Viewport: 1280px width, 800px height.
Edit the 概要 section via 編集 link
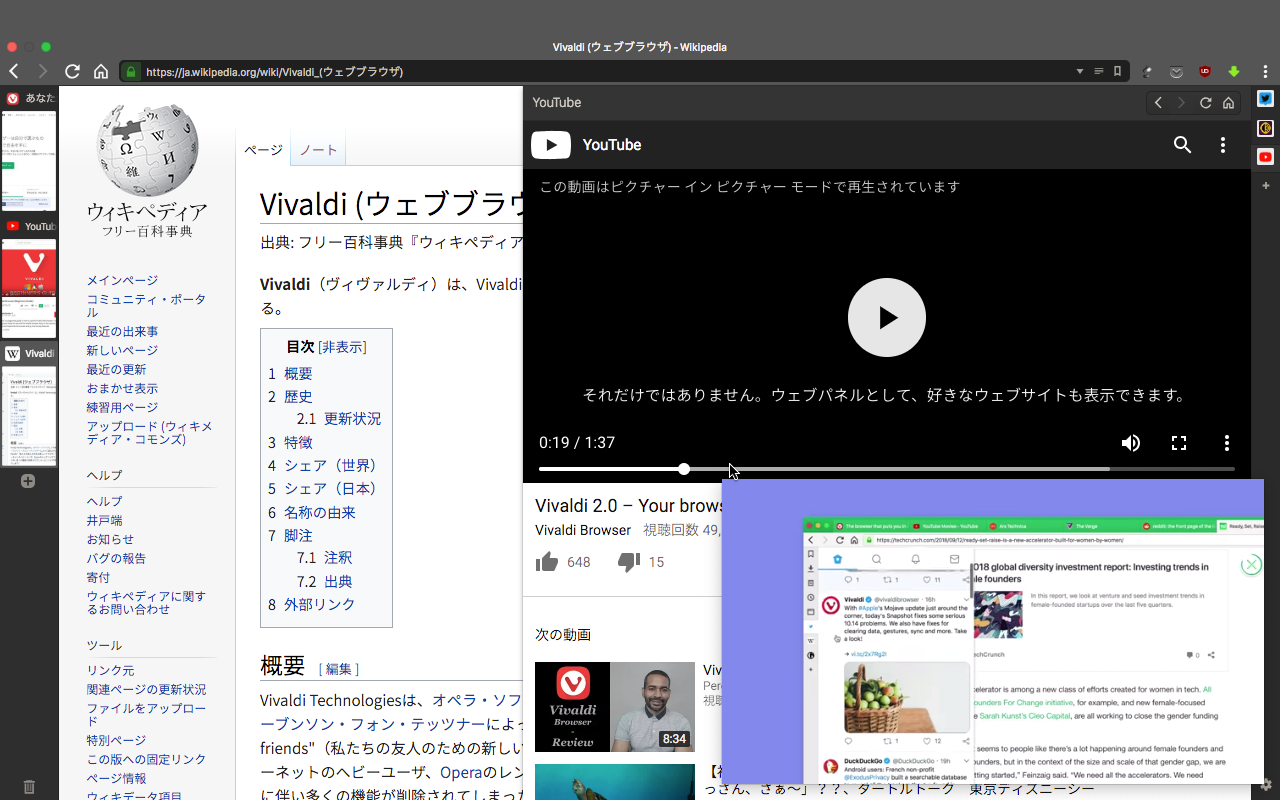pos(338,669)
